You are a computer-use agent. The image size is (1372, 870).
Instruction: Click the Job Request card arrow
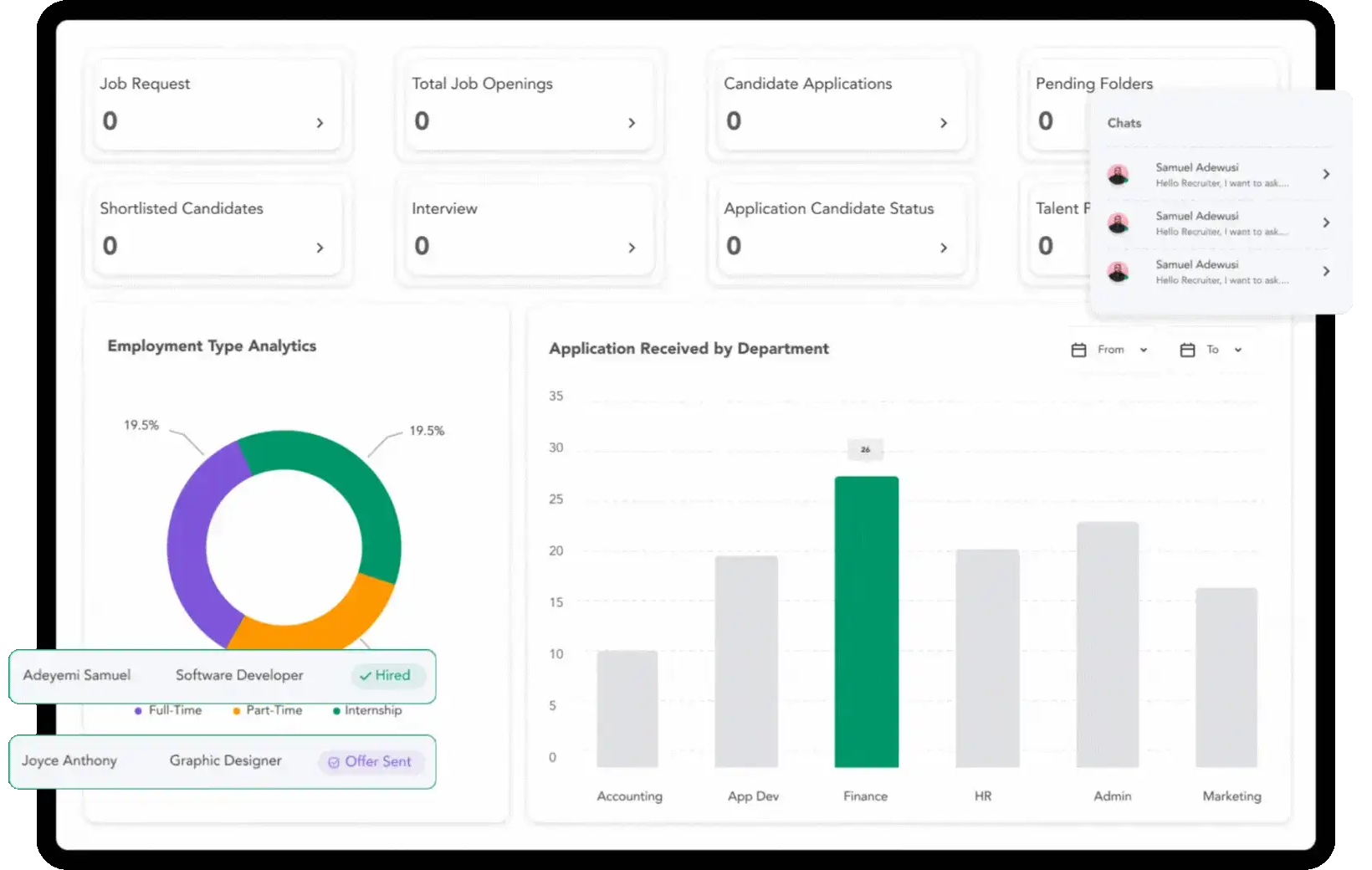click(320, 123)
